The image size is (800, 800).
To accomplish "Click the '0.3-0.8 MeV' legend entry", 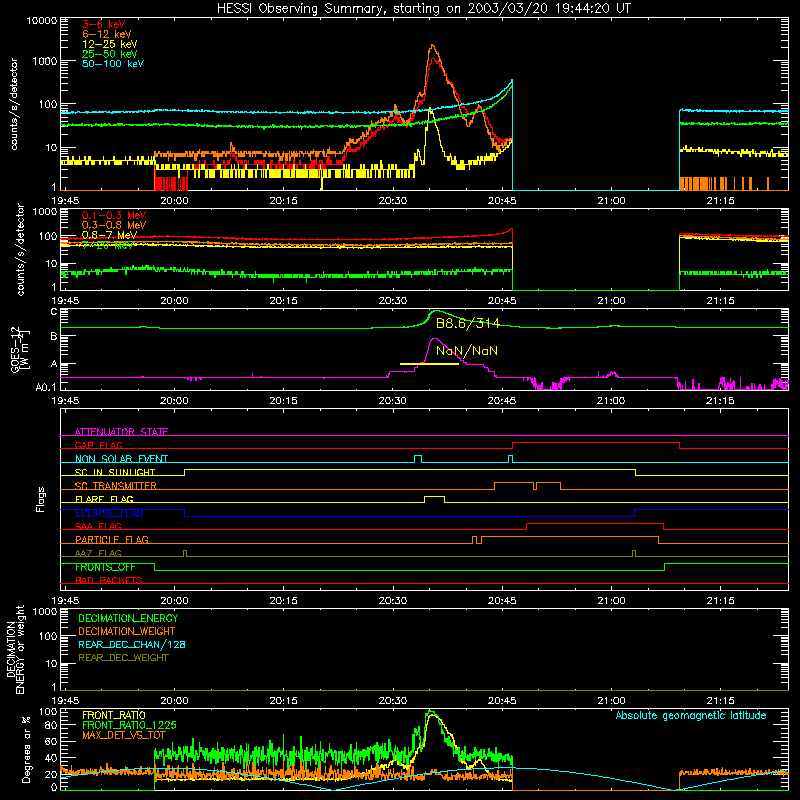I will [114, 225].
